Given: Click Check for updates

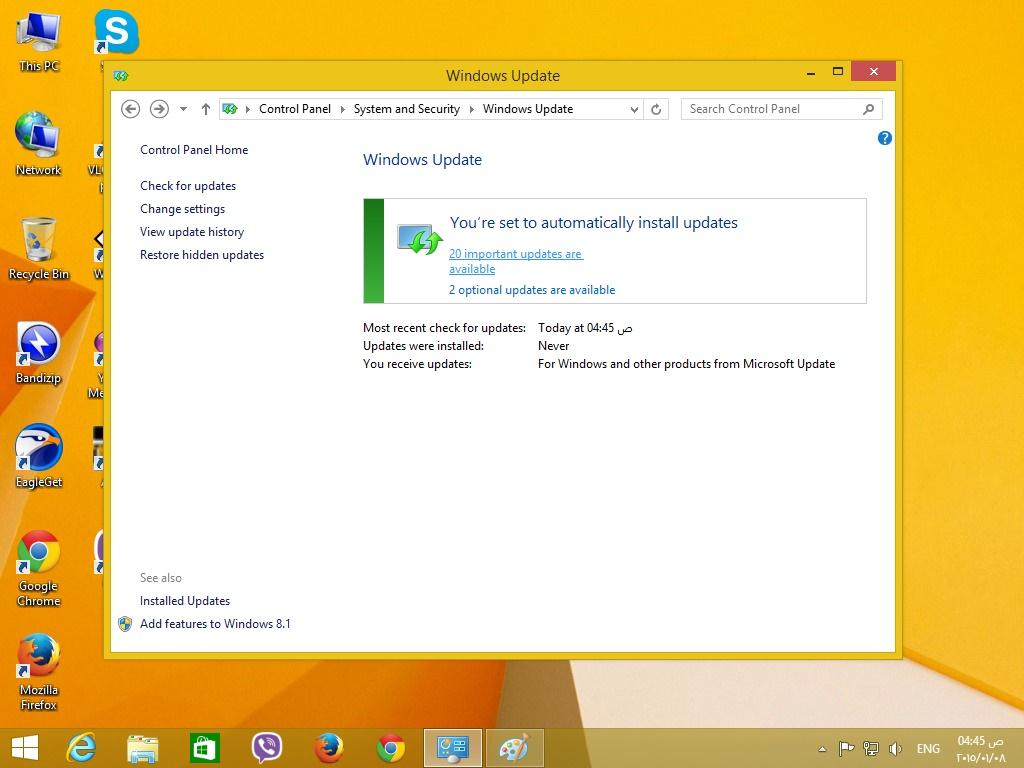Looking at the screenshot, I should pos(188,185).
